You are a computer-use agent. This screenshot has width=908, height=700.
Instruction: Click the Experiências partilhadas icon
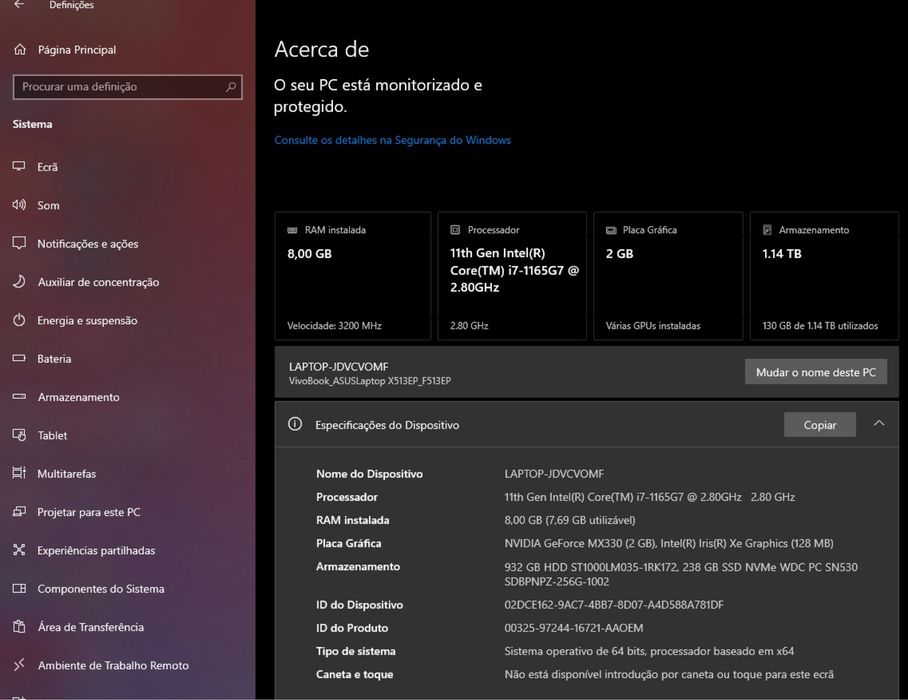[19, 550]
